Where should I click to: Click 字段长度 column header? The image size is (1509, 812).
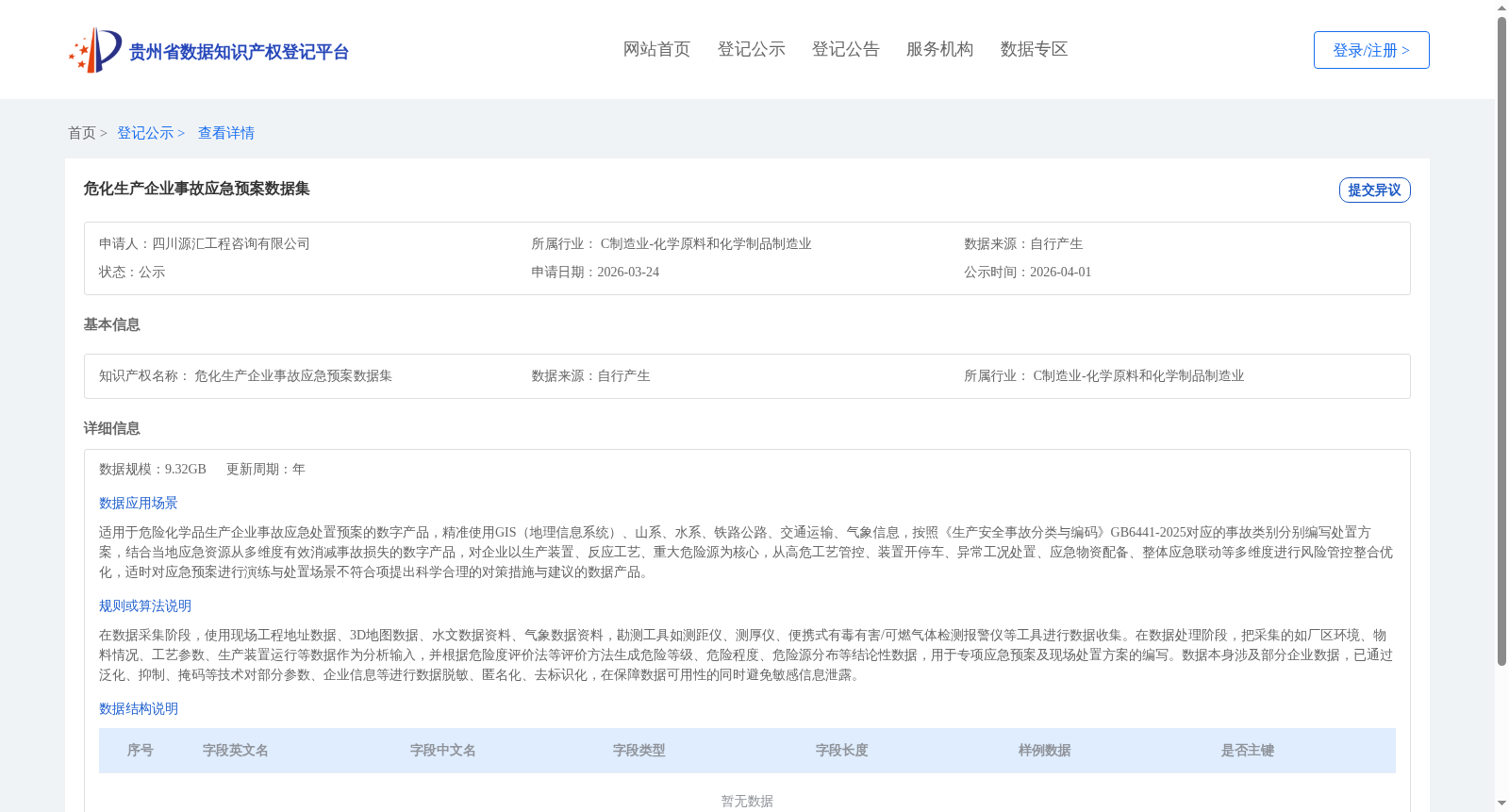(842, 751)
